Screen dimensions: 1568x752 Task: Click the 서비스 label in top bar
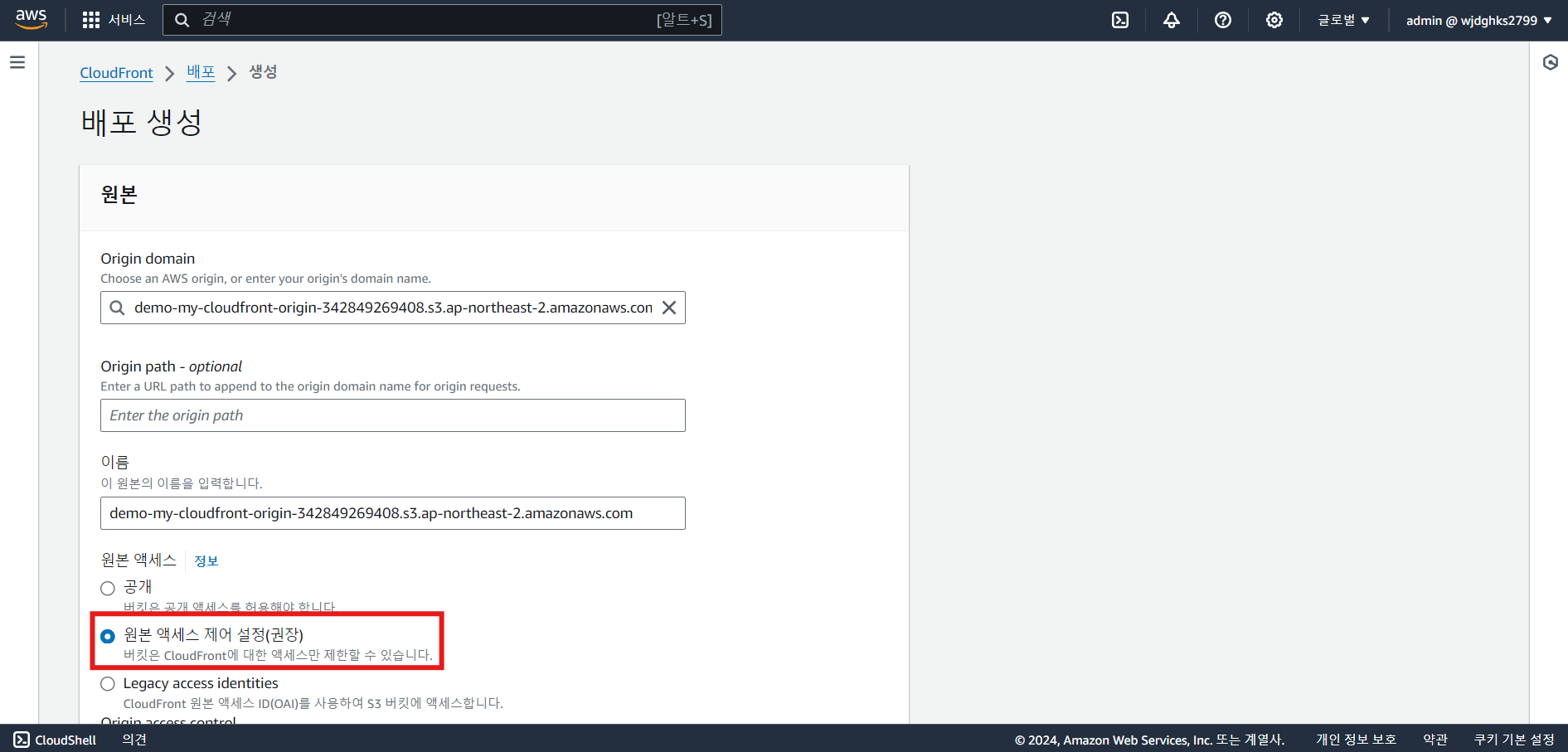tap(127, 20)
